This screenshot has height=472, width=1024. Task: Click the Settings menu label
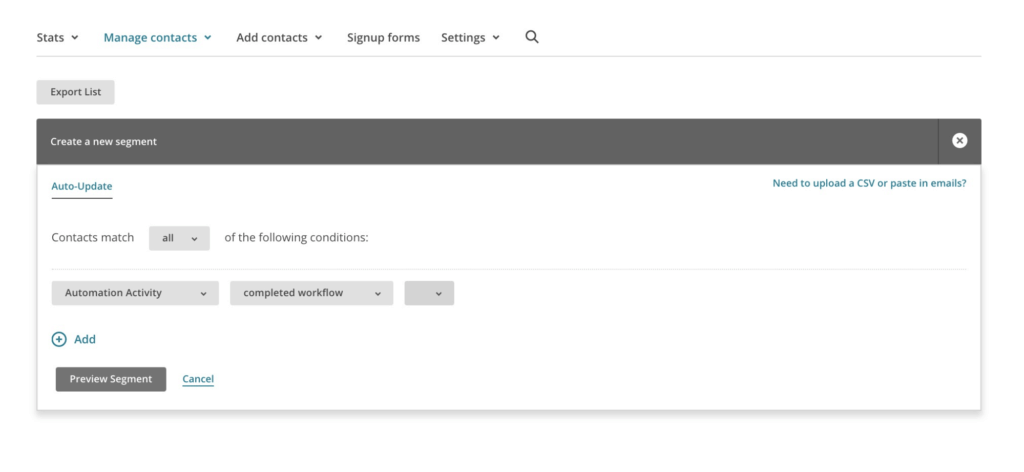[x=463, y=38]
